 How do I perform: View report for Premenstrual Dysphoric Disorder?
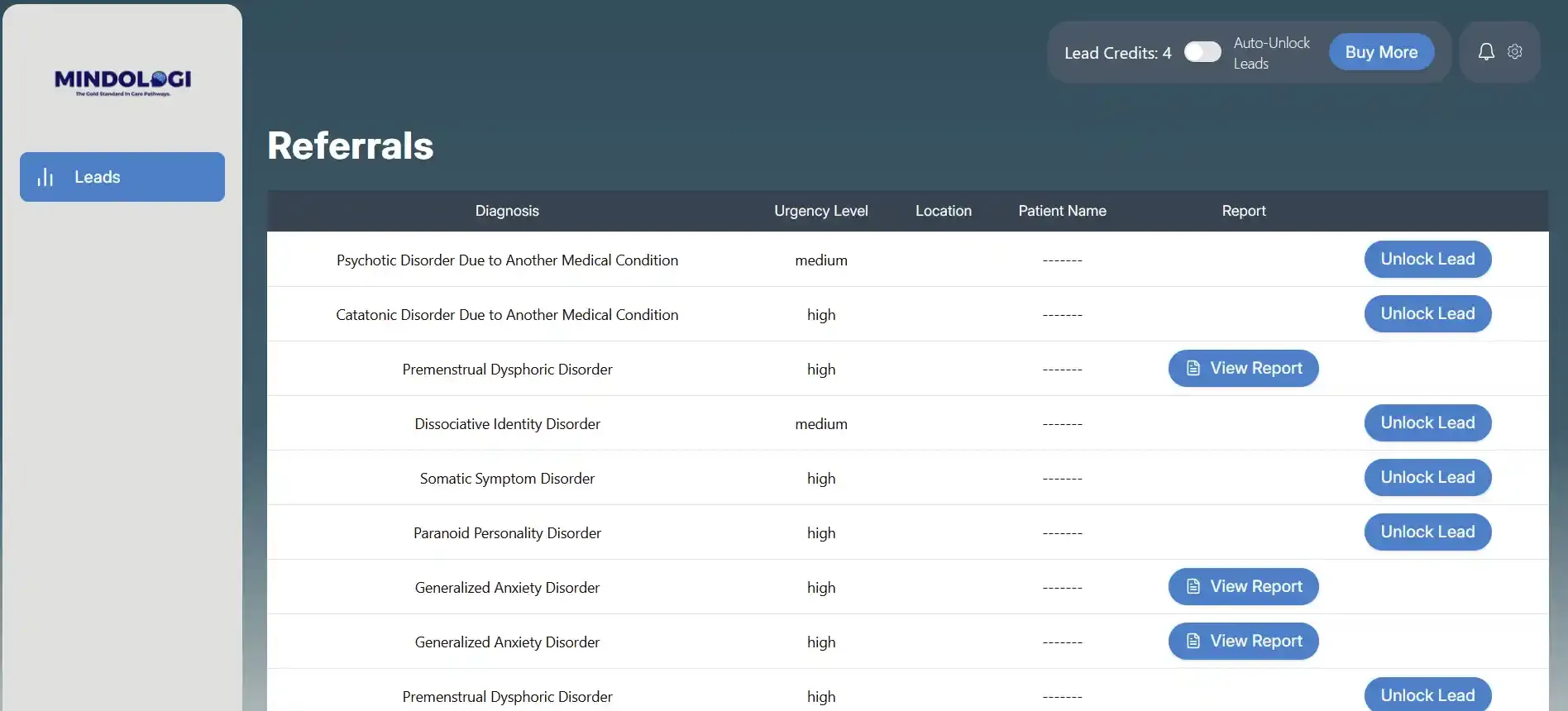point(1243,369)
